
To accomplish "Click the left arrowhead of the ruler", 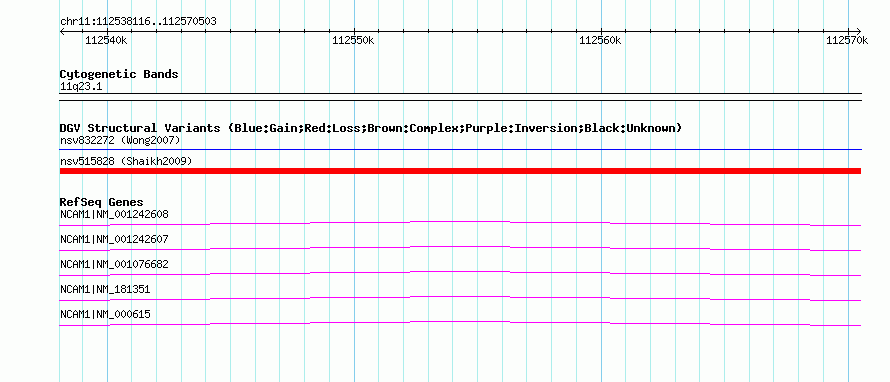I will click(x=62, y=31).
